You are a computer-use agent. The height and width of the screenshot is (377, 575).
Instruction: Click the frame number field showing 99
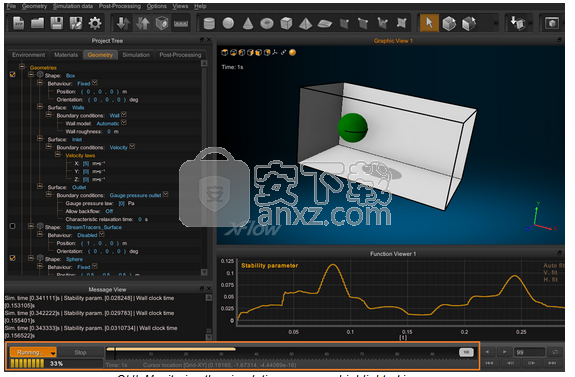pyautogui.click(x=529, y=352)
